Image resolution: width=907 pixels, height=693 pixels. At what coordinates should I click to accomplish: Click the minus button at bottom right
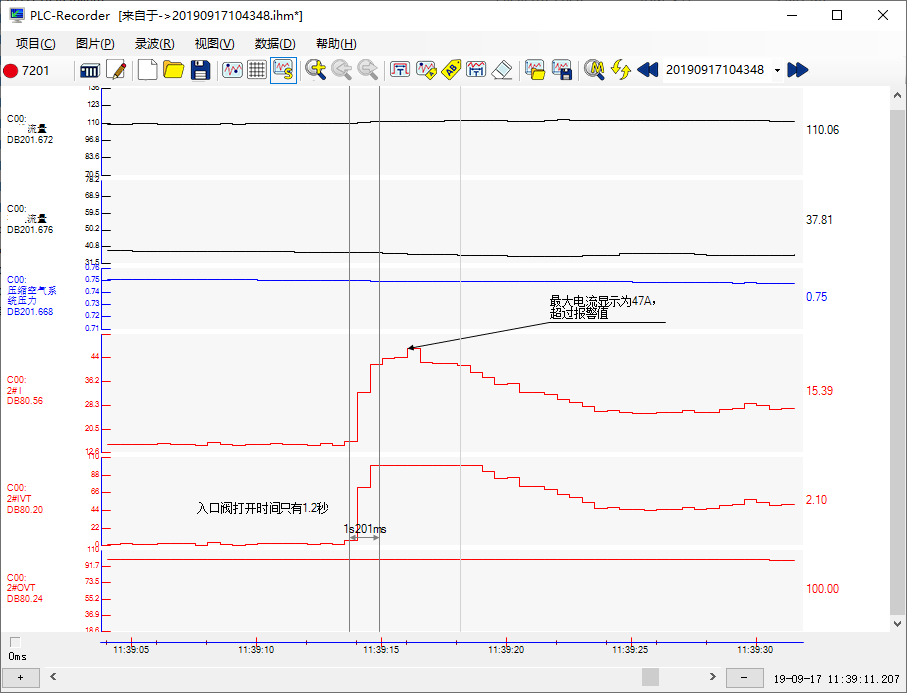point(744,677)
